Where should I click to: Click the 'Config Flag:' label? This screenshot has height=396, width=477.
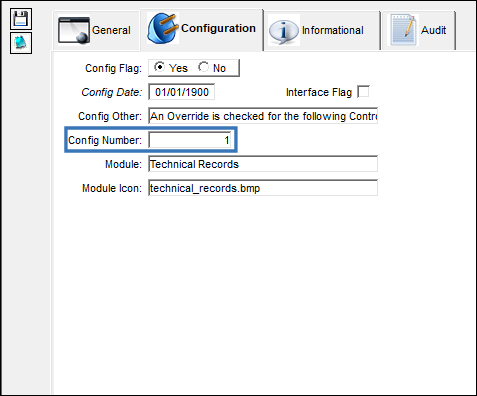[113, 68]
